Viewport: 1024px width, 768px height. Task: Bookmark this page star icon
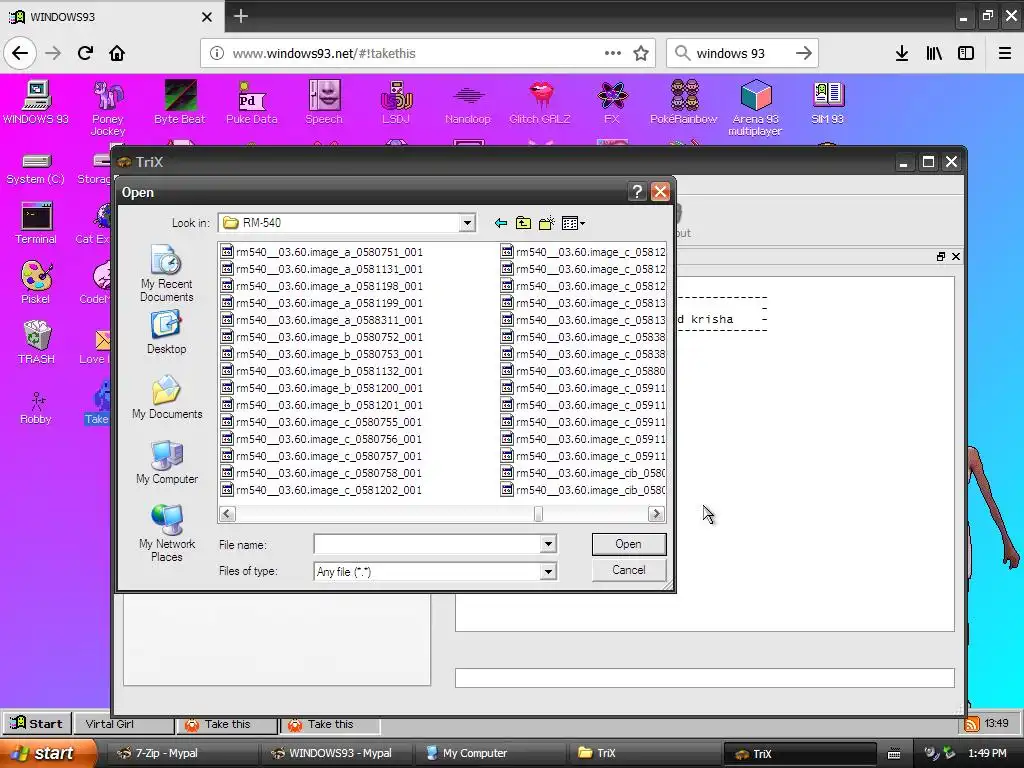(x=641, y=53)
